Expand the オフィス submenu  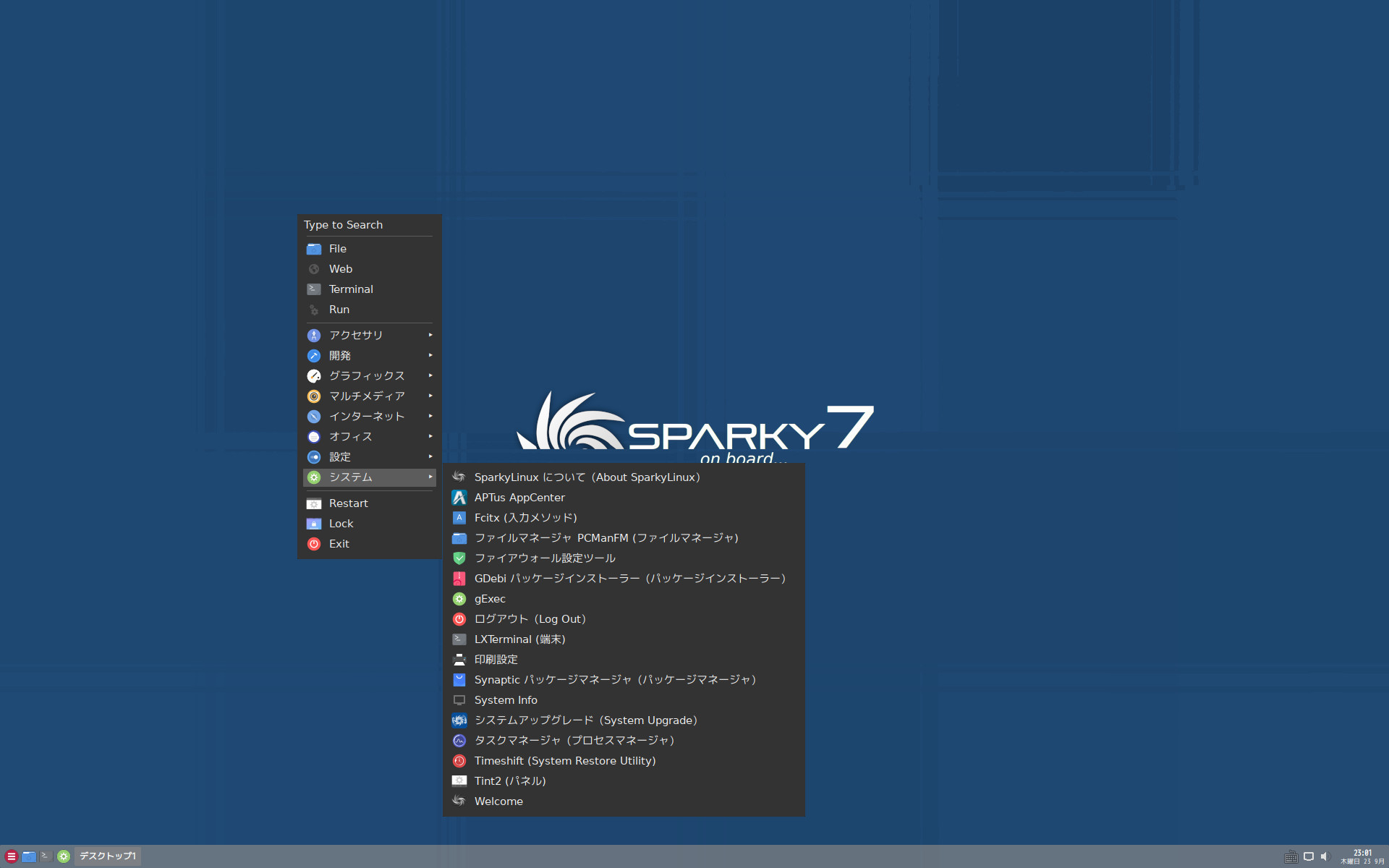(x=369, y=437)
